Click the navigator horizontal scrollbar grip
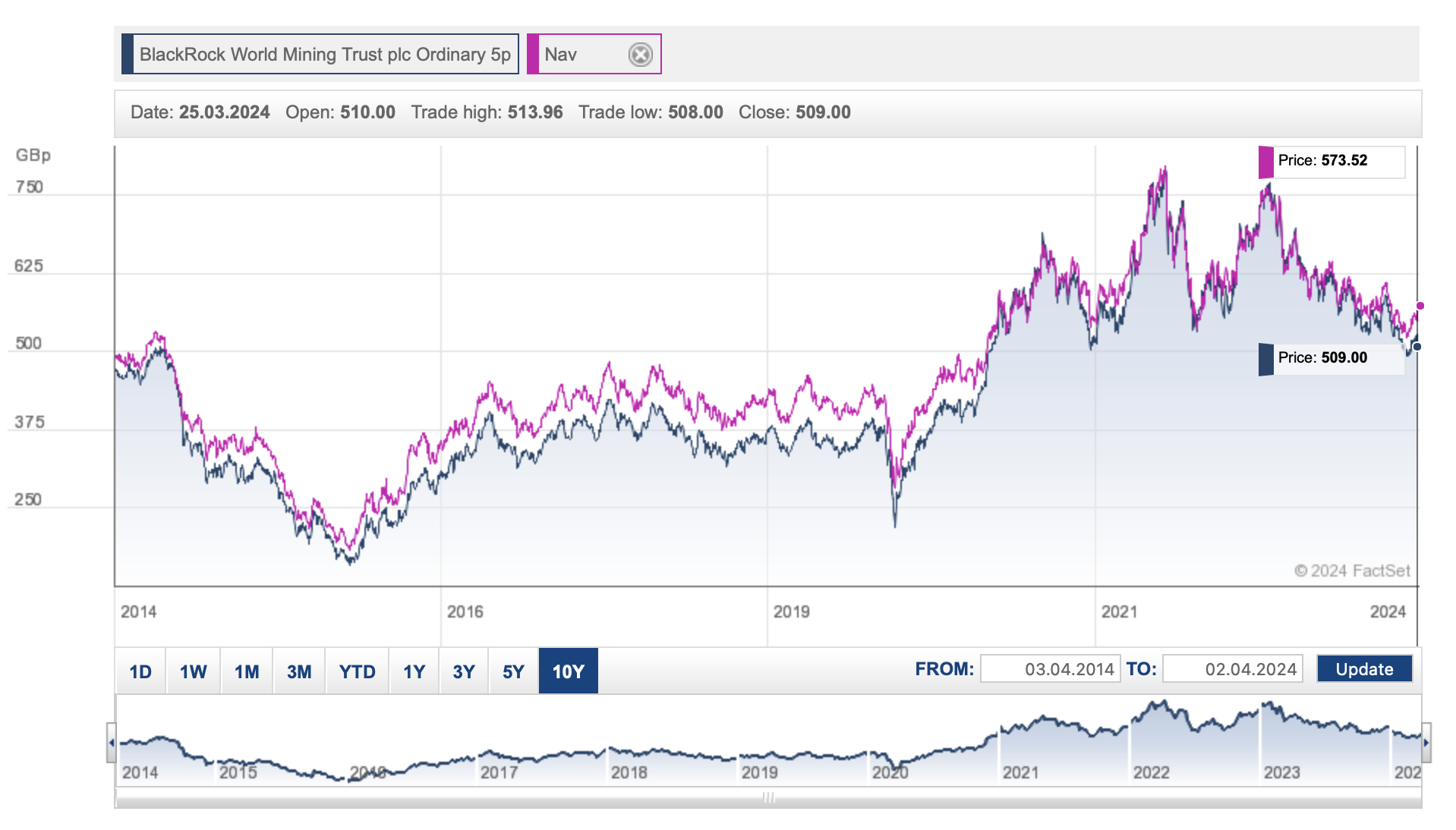 (768, 798)
